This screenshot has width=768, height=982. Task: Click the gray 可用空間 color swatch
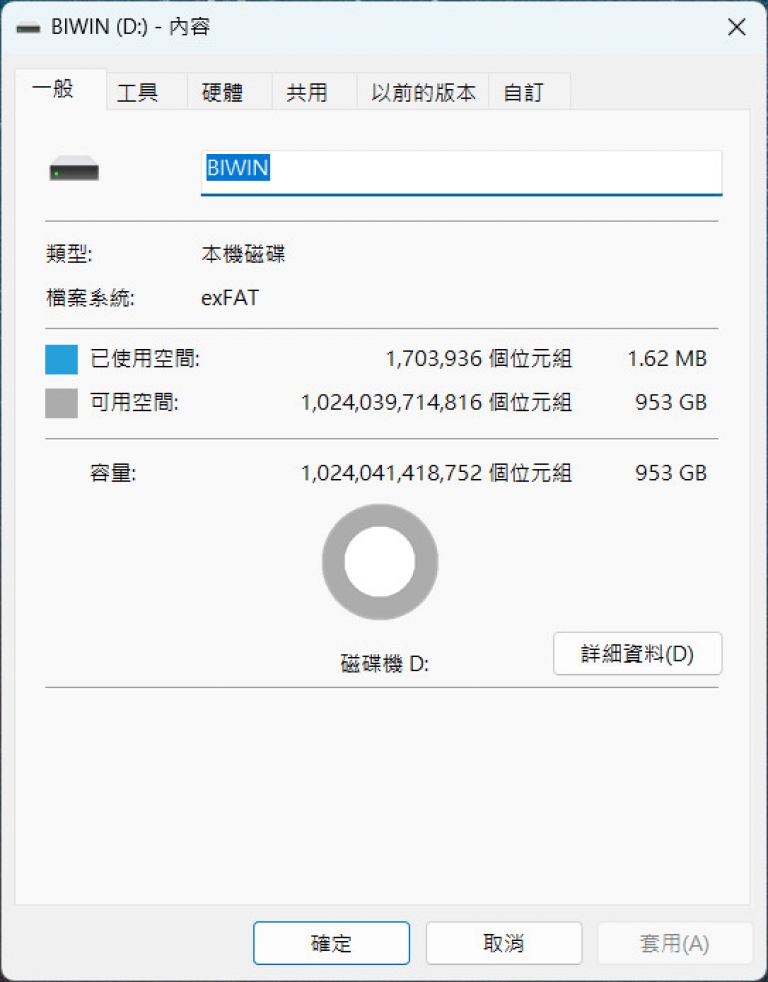tap(61, 403)
